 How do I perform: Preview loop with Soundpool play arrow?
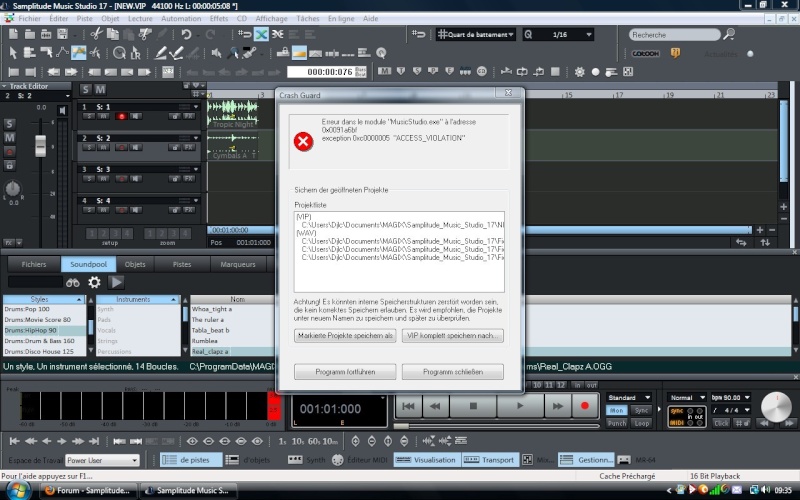tap(116, 282)
